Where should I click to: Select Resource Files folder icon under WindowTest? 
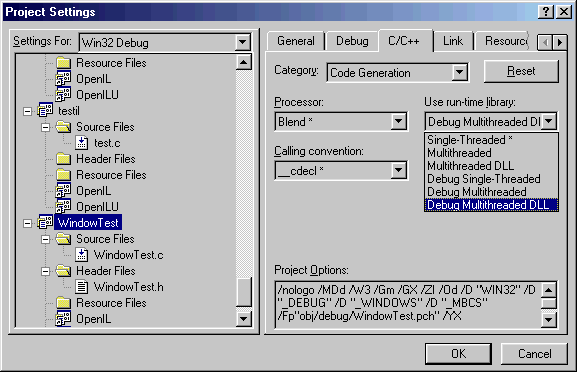click(63, 303)
